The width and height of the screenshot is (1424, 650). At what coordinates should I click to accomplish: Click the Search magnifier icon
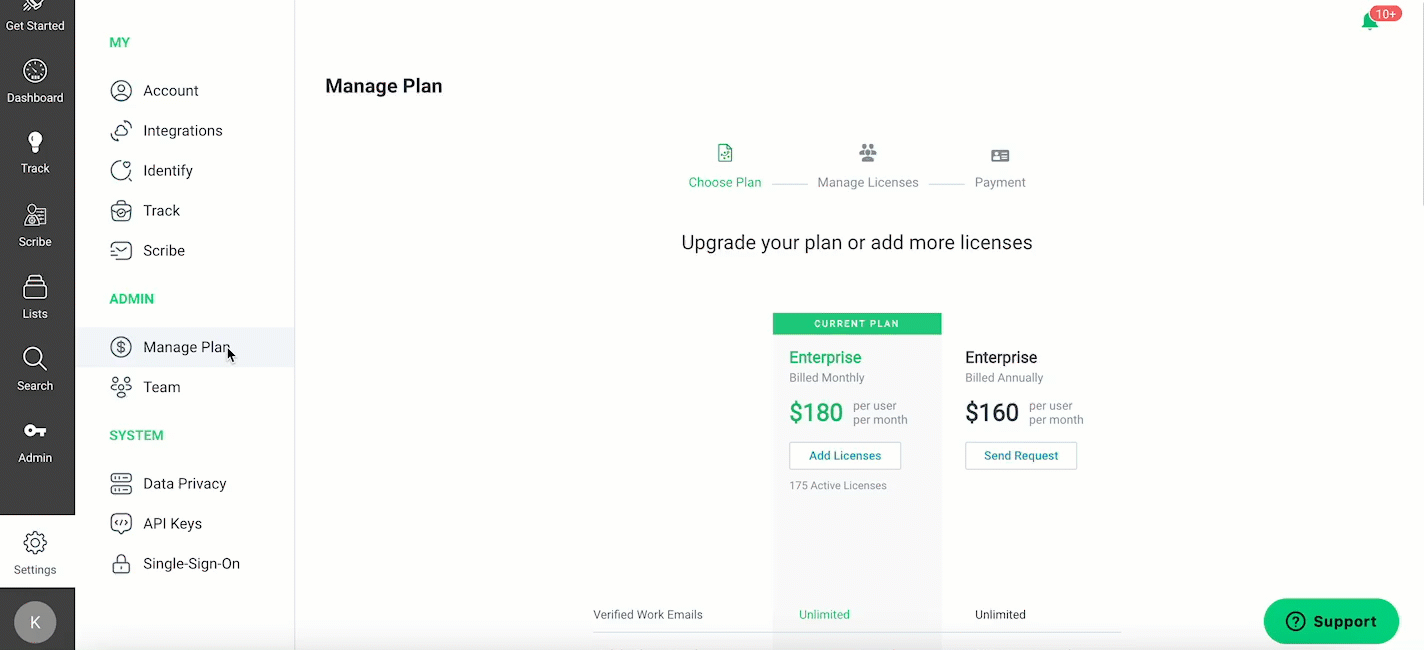pyautogui.click(x=35, y=359)
